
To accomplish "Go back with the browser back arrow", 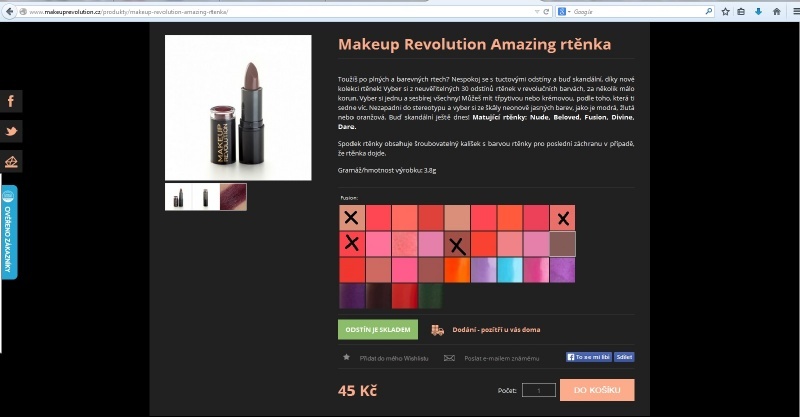I will 9,11.
